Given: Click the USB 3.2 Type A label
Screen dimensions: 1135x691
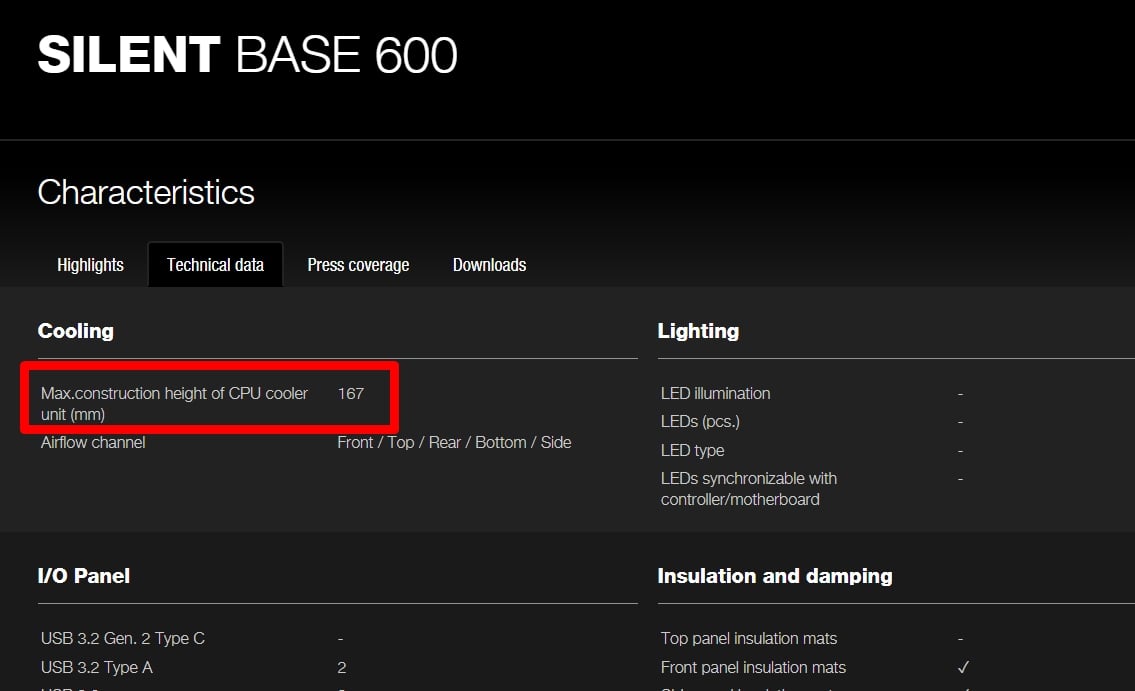Looking at the screenshot, I should click(x=97, y=667).
